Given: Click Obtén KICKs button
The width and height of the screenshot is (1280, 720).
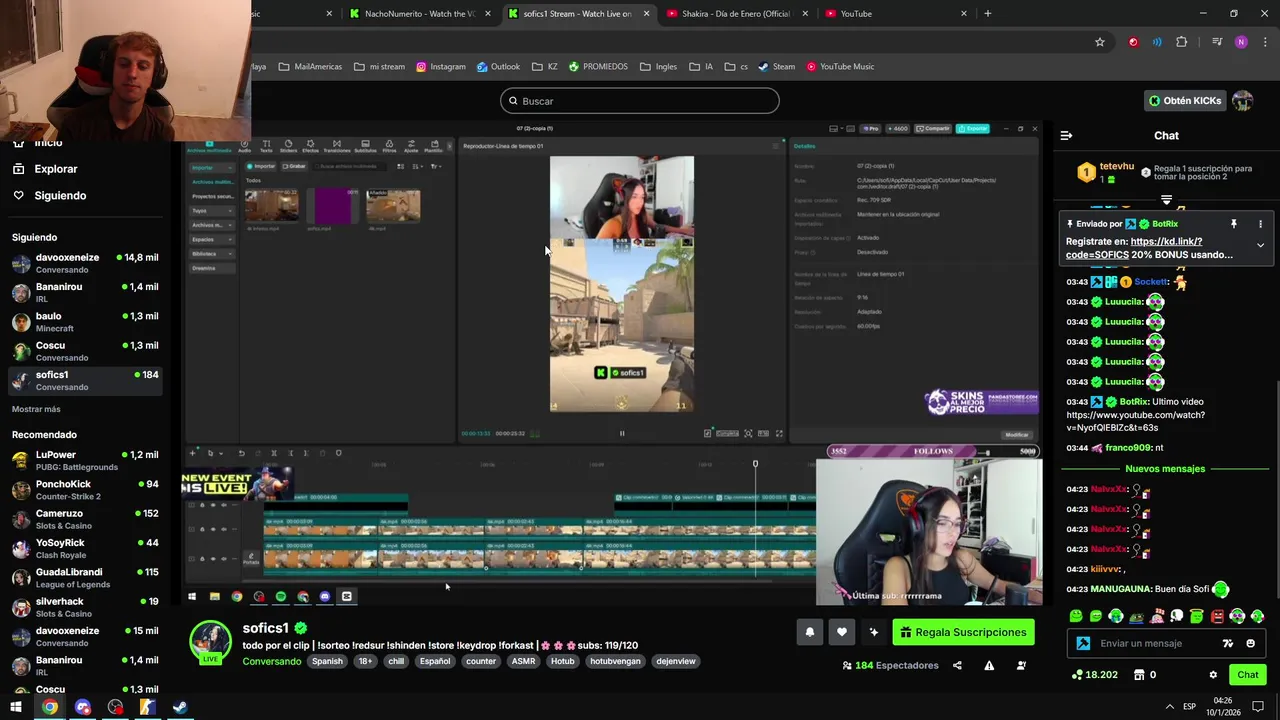Looking at the screenshot, I should 1185,101.
